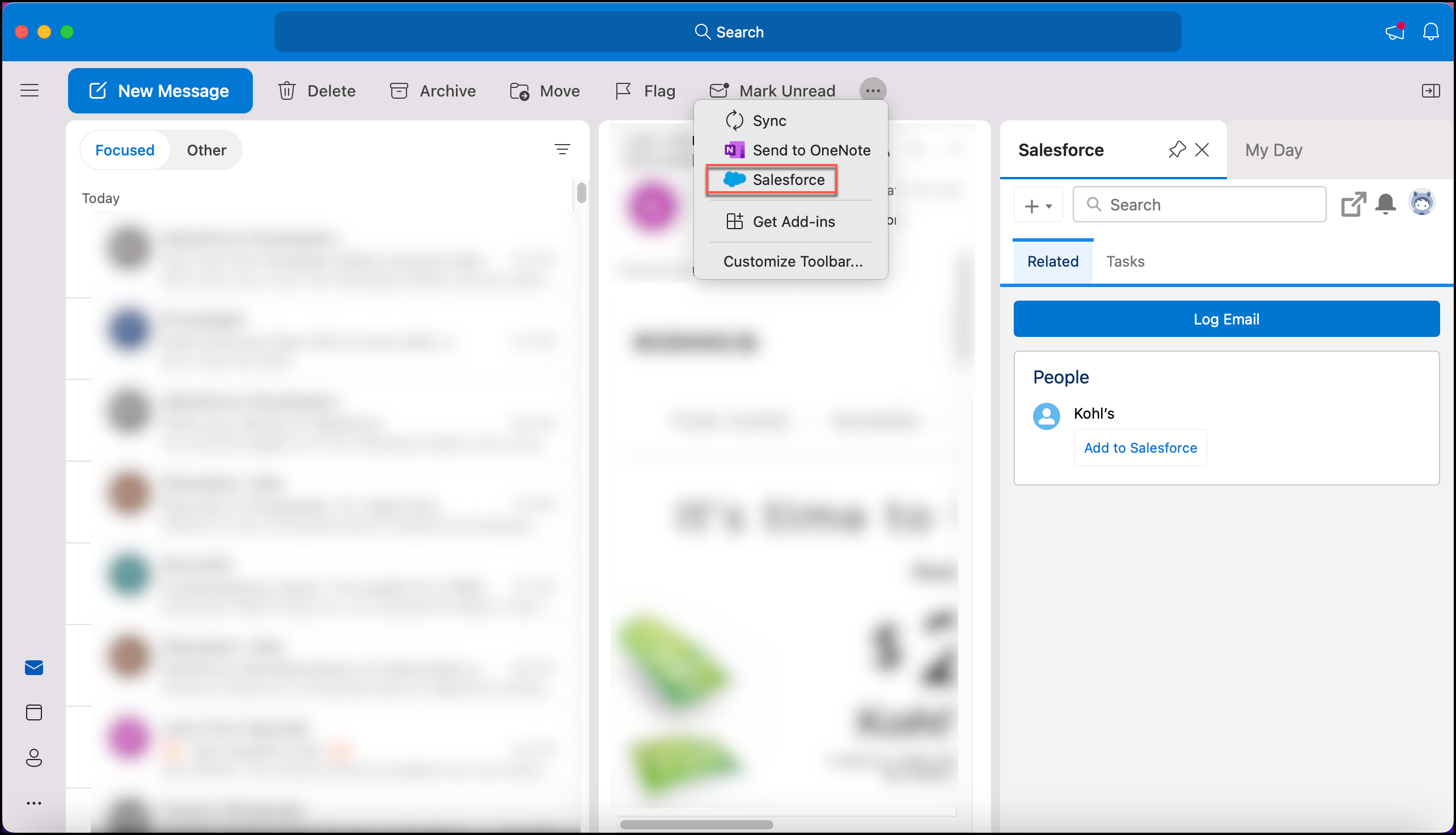Select Customize Toolbar… option

click(x=793, y=262)
